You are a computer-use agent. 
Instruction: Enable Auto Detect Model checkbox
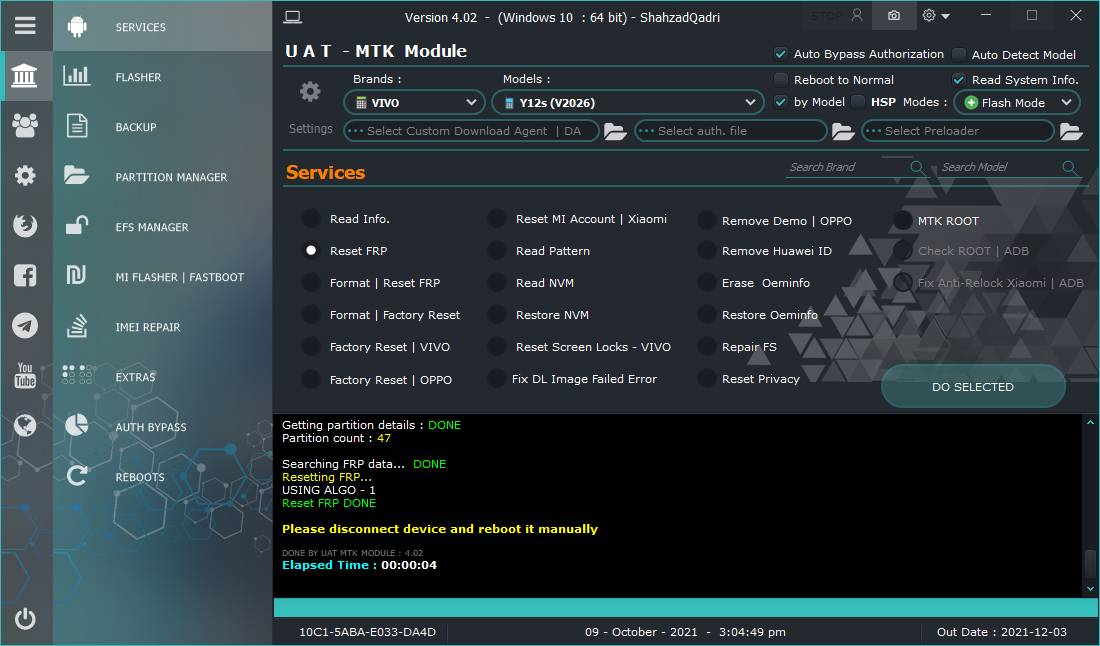tap(959, 54)
